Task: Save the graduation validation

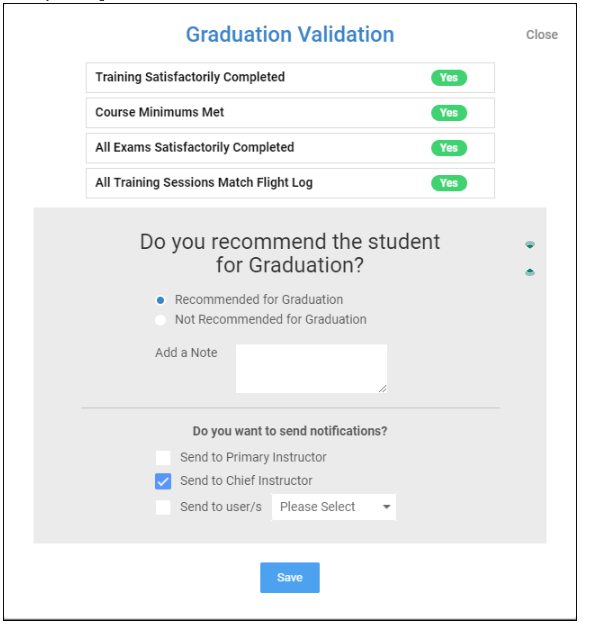Action: 290,577
